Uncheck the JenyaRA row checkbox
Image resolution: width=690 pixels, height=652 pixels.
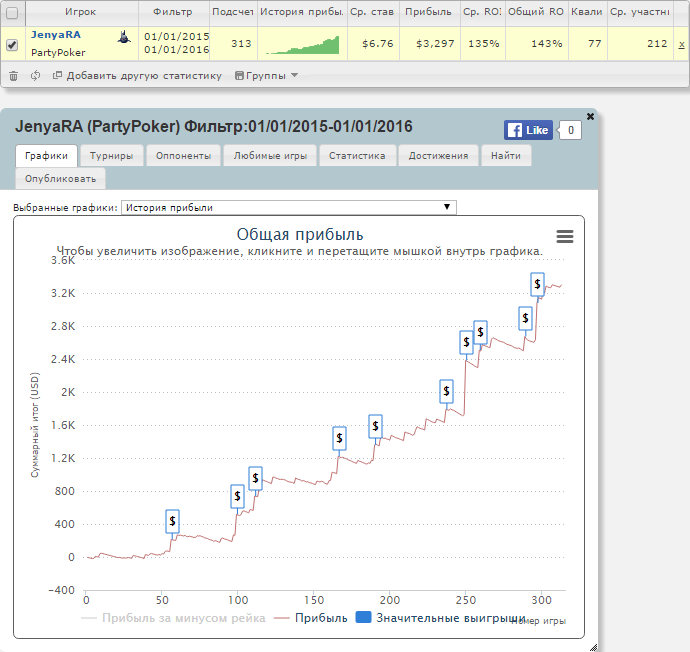click(x=12, y=44)
